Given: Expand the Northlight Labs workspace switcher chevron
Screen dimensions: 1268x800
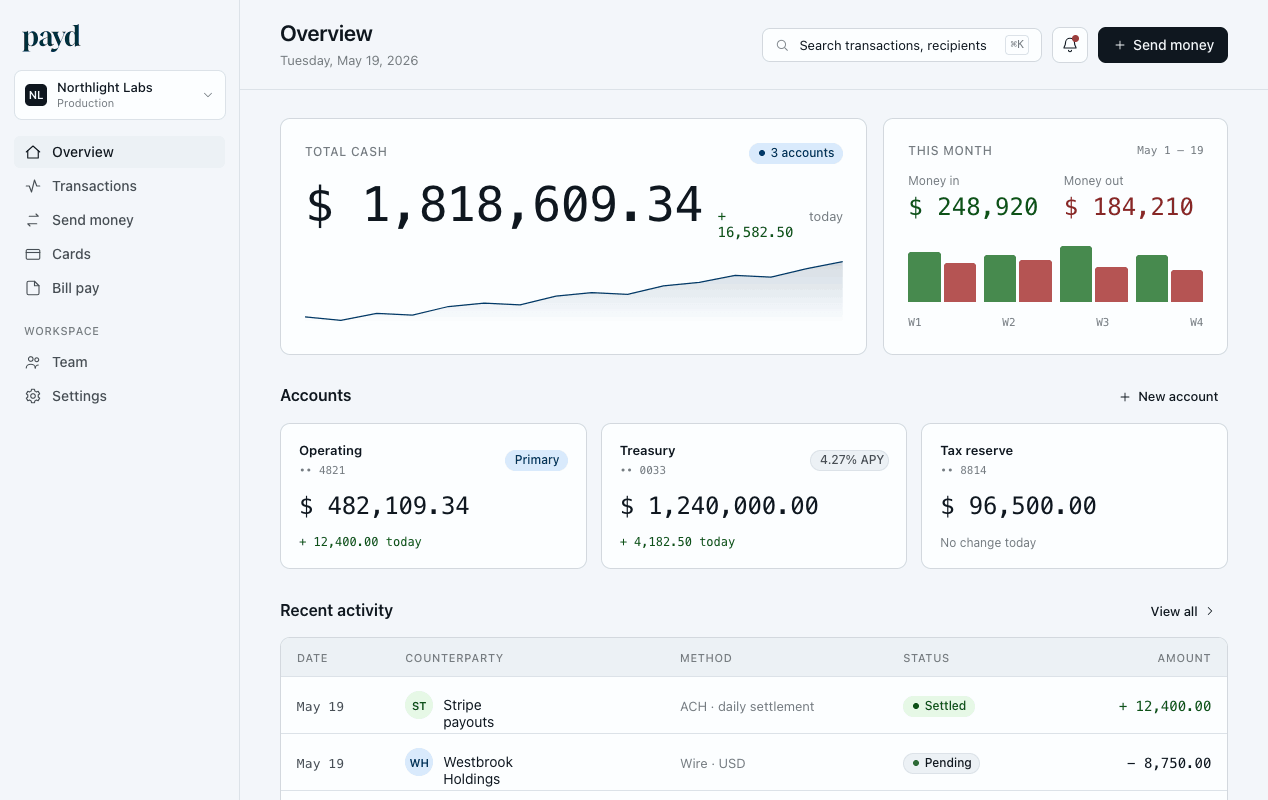Looking at the screenshot, I should point(208,95).
